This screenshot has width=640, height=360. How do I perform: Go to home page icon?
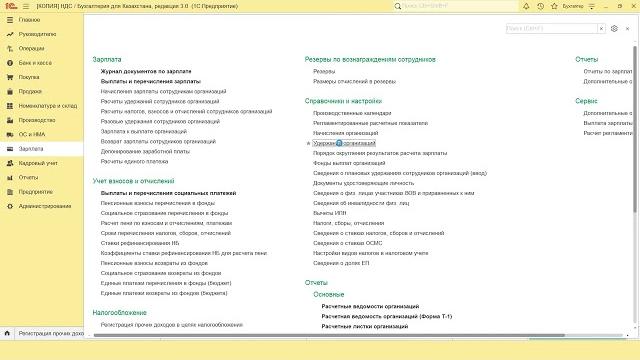coord(7,333)
